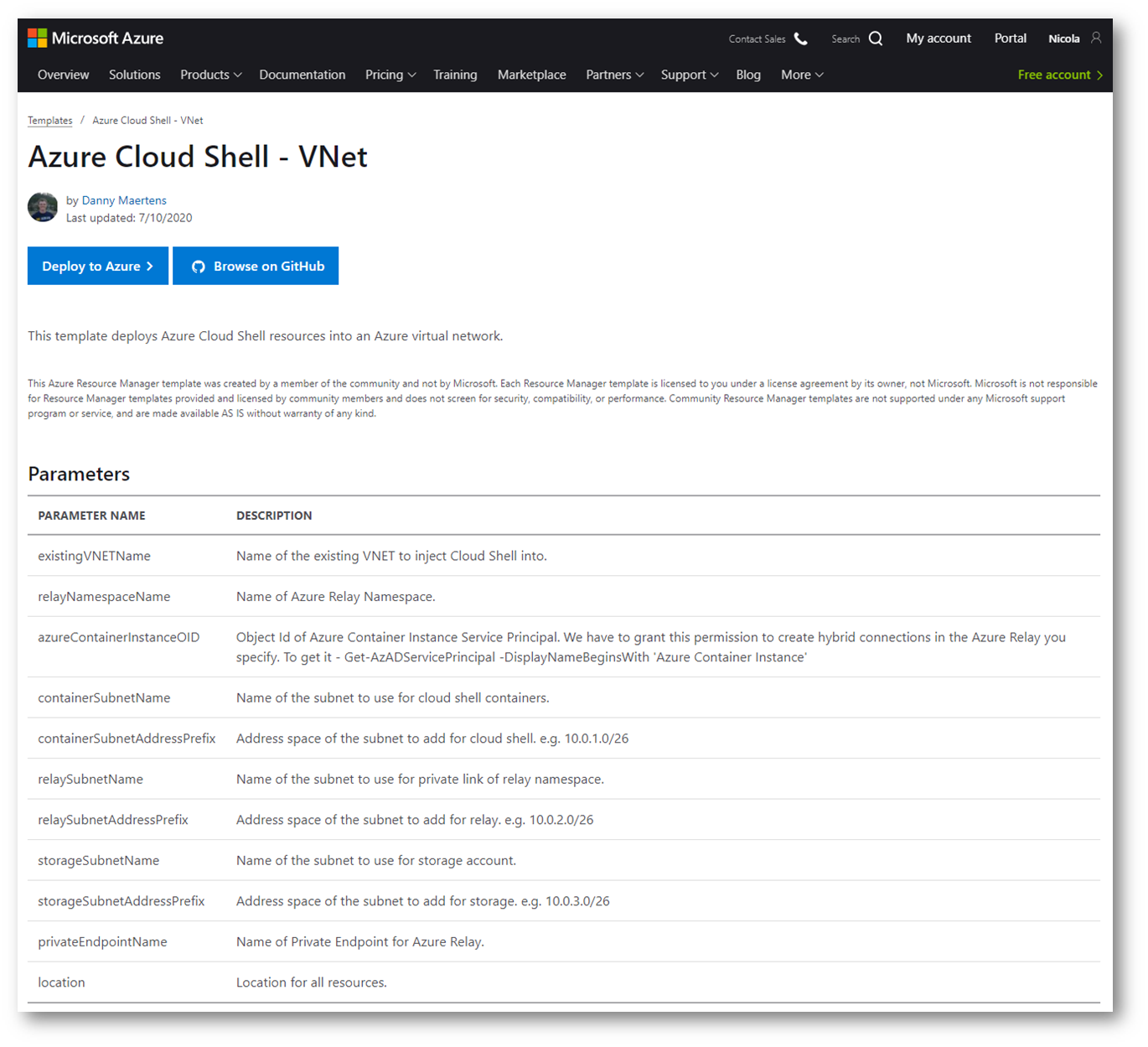Expand the Support dropdown menu
Image resolution: width=1148 pixels, height=1047 pixels.
(x=690, y=75)
